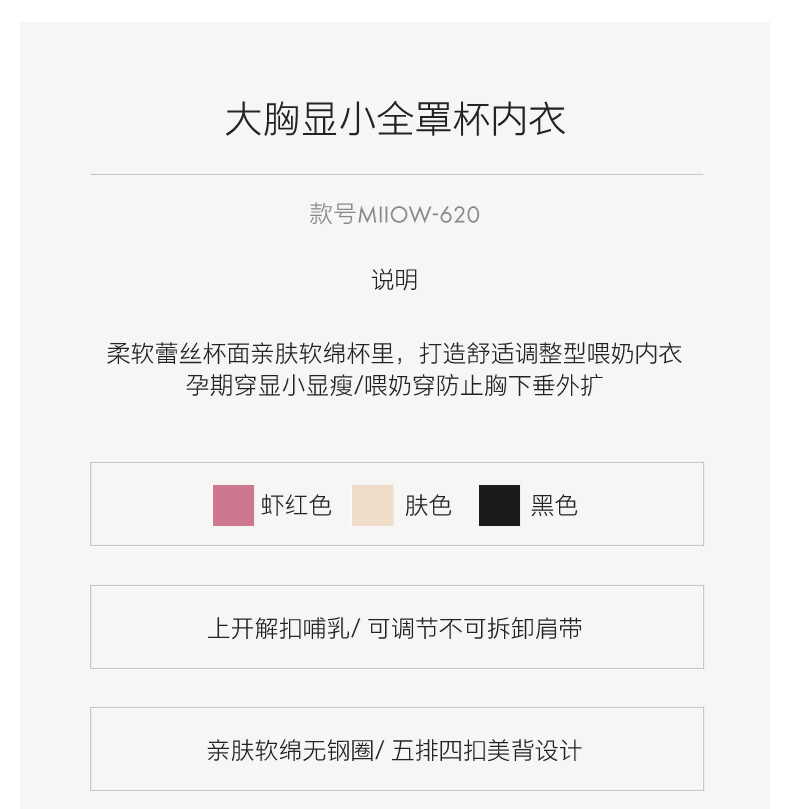Click the title 大胸显小全罩杯内衣
This screenshot has width=790, height=809.
click(x=395, y=119)
